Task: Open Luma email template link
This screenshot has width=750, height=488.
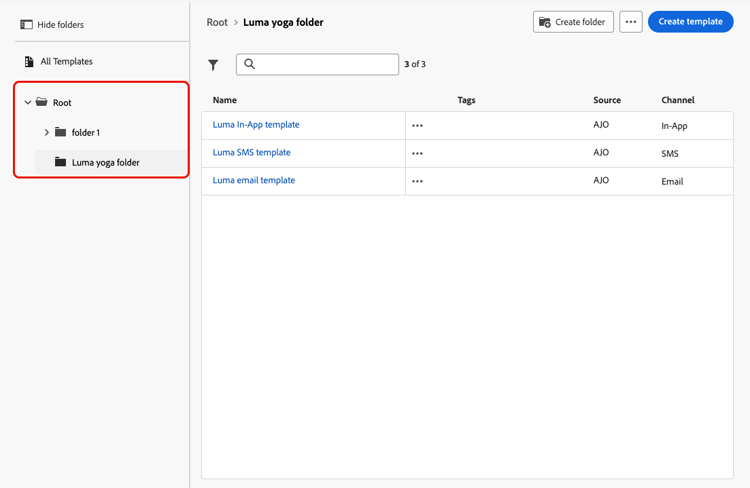Action: (x=254, y=180)
